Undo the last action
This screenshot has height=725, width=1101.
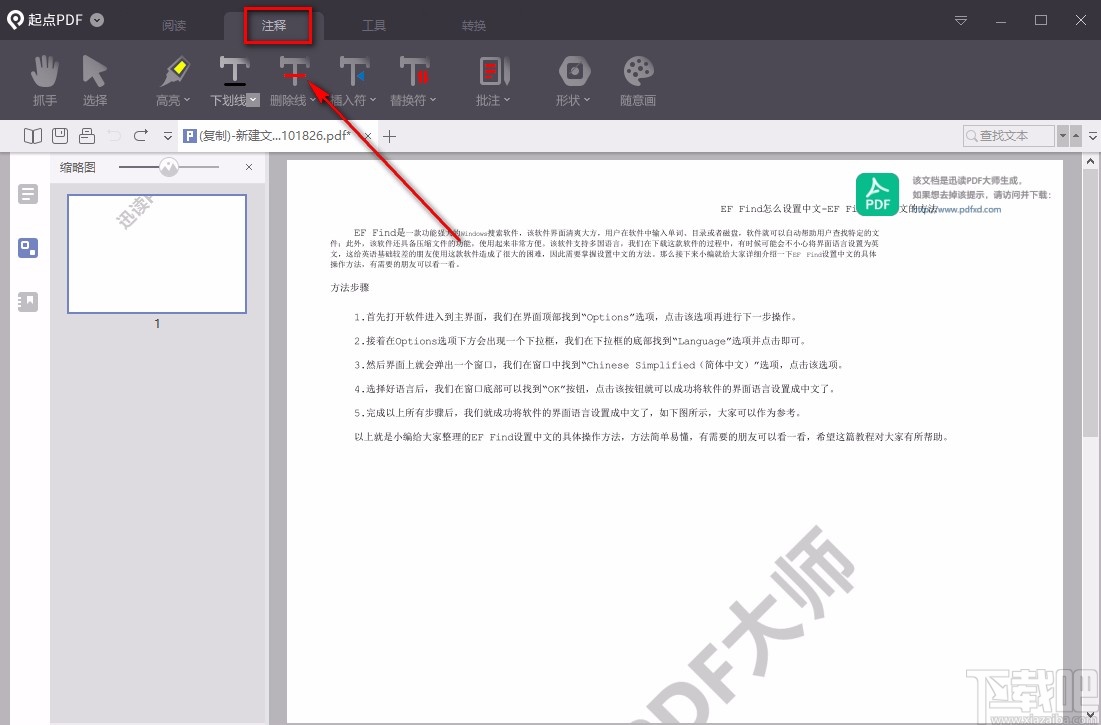(114, 135)
